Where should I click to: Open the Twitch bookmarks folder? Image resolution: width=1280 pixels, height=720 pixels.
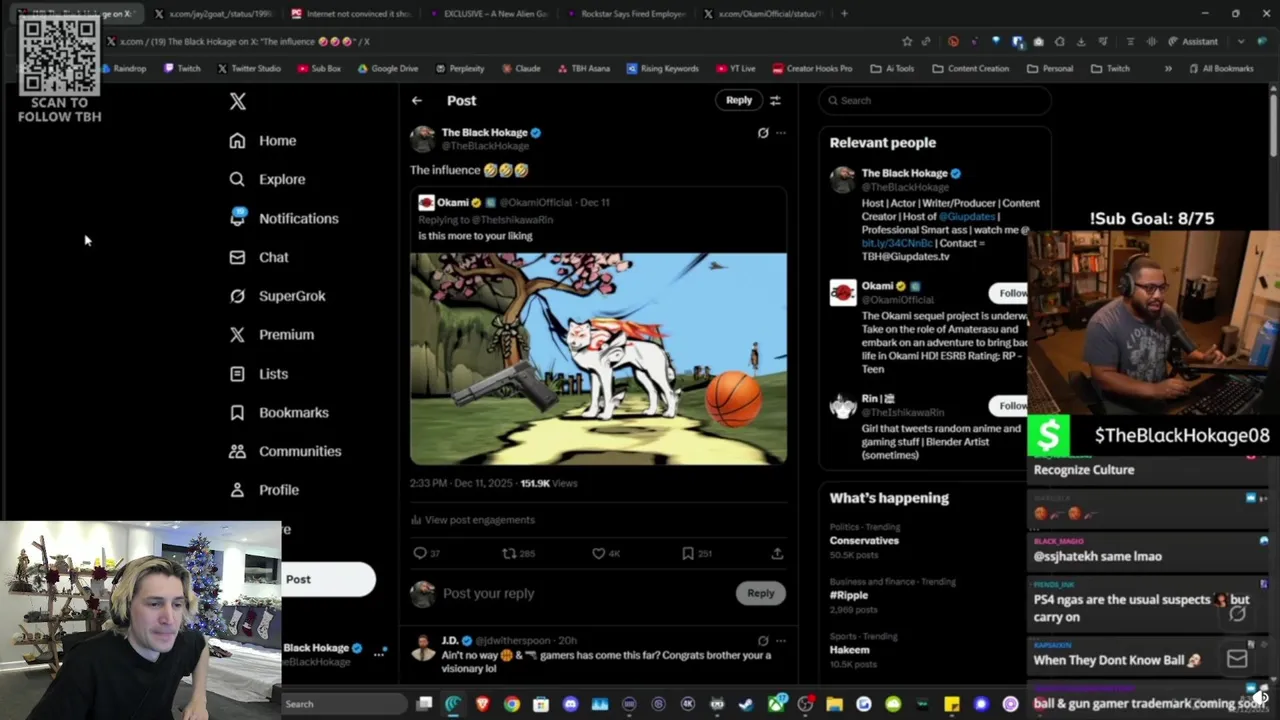pos(1110,69)
